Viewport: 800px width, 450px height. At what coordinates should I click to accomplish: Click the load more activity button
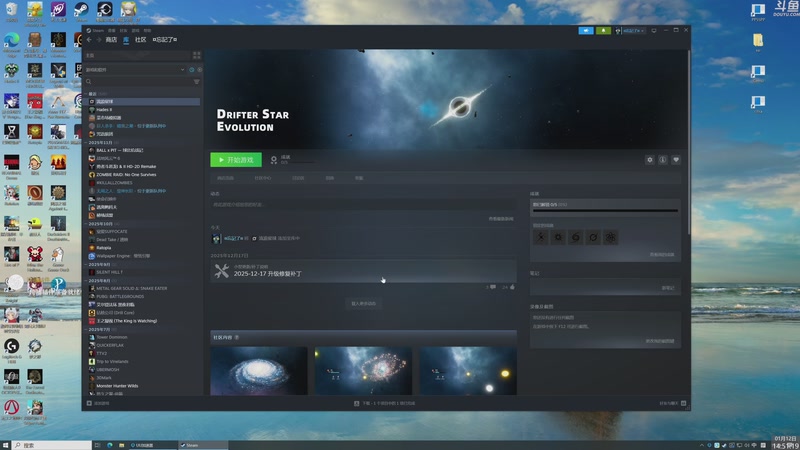363,304
